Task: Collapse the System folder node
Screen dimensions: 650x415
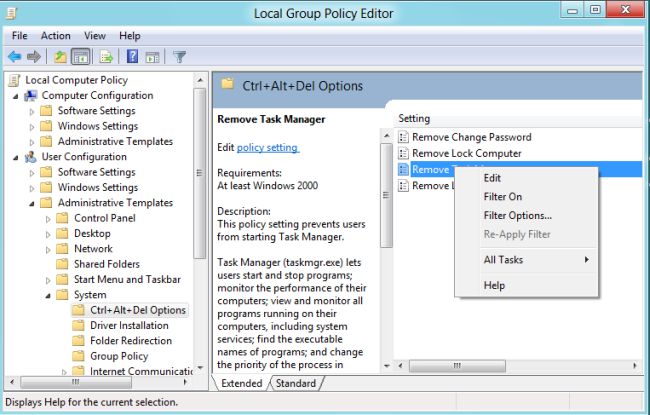Action: 48,296
